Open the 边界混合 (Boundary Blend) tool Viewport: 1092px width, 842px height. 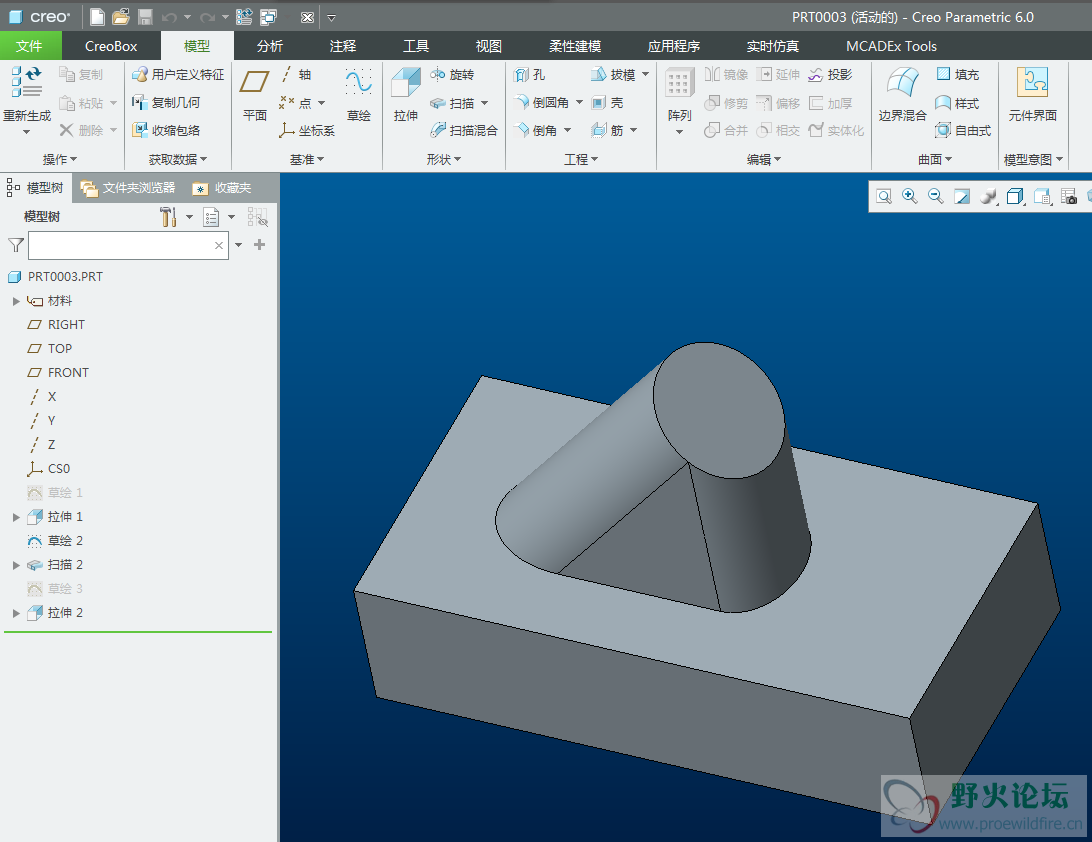902,95
